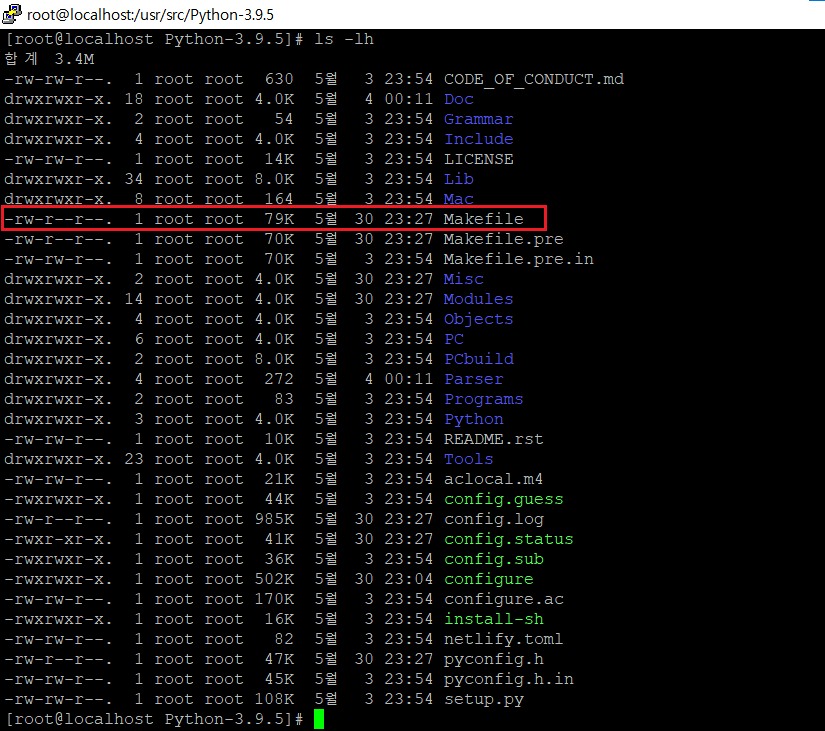Image resolution: width=825 pixels, height=731 pixels.
Task: Click the green configure executable name
Action: pos(488,579)
